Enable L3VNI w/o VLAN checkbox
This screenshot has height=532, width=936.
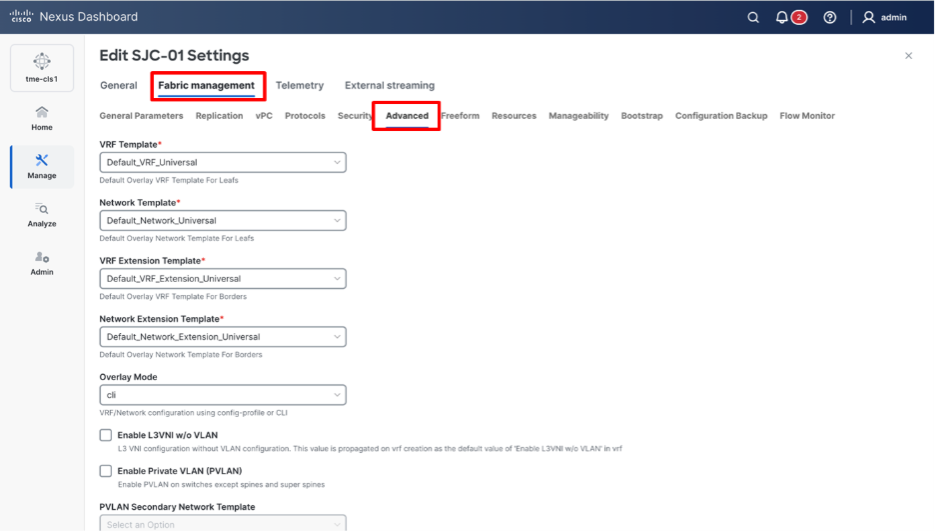(106, 435)
